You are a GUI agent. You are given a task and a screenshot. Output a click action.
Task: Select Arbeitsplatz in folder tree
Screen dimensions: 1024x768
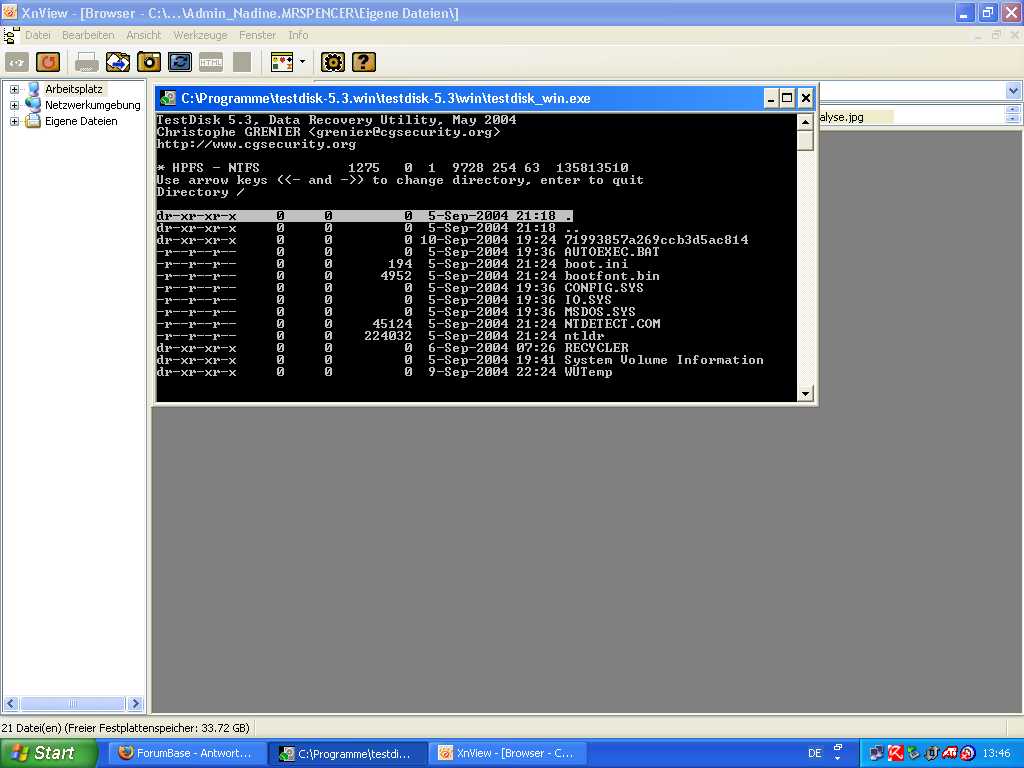pos(74,89)
